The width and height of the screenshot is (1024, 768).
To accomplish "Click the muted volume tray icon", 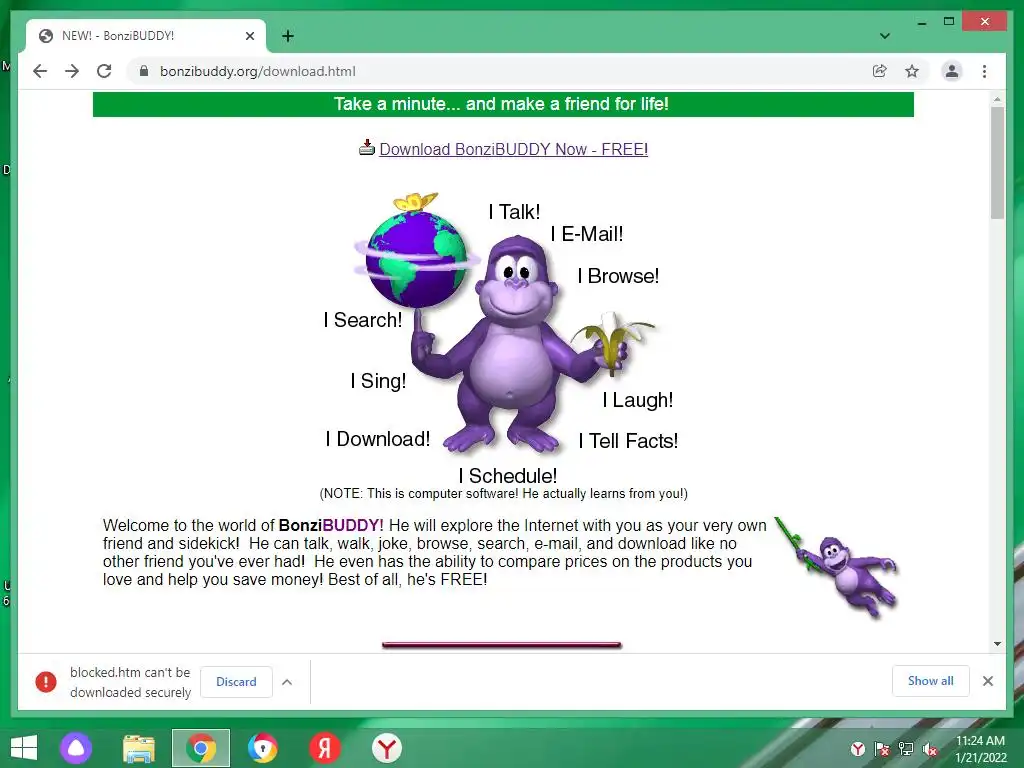I will pos(930,749).
